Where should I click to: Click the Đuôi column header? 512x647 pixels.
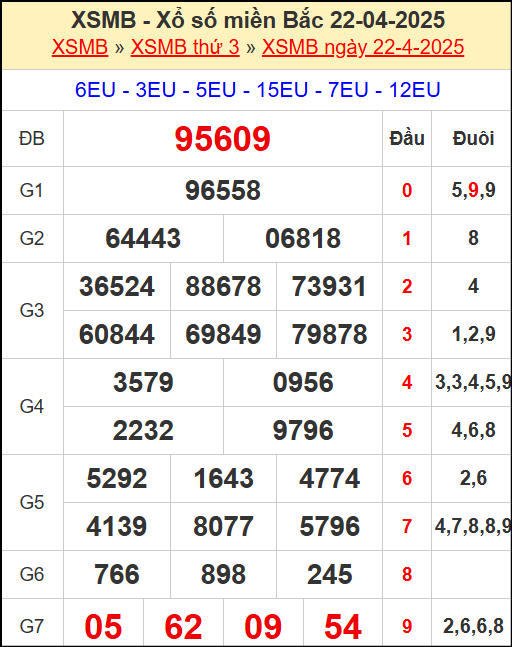473,138
